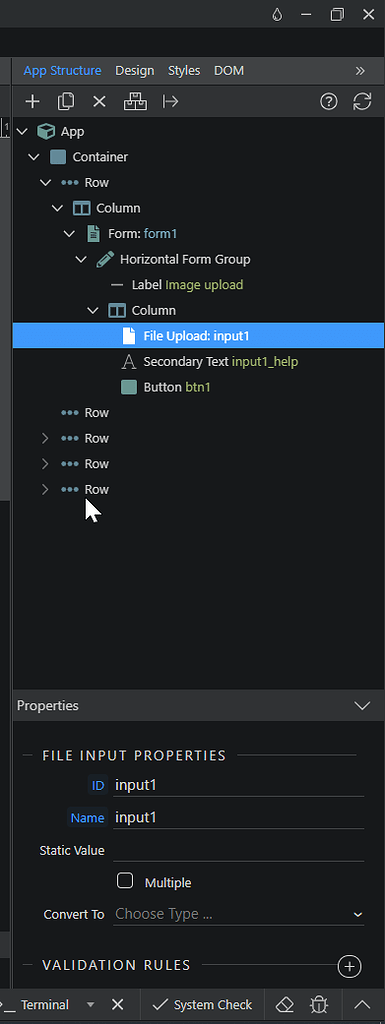Refresh the App Structure tree
This screenshot has width=385, height=1024.
tap(362, 101)
